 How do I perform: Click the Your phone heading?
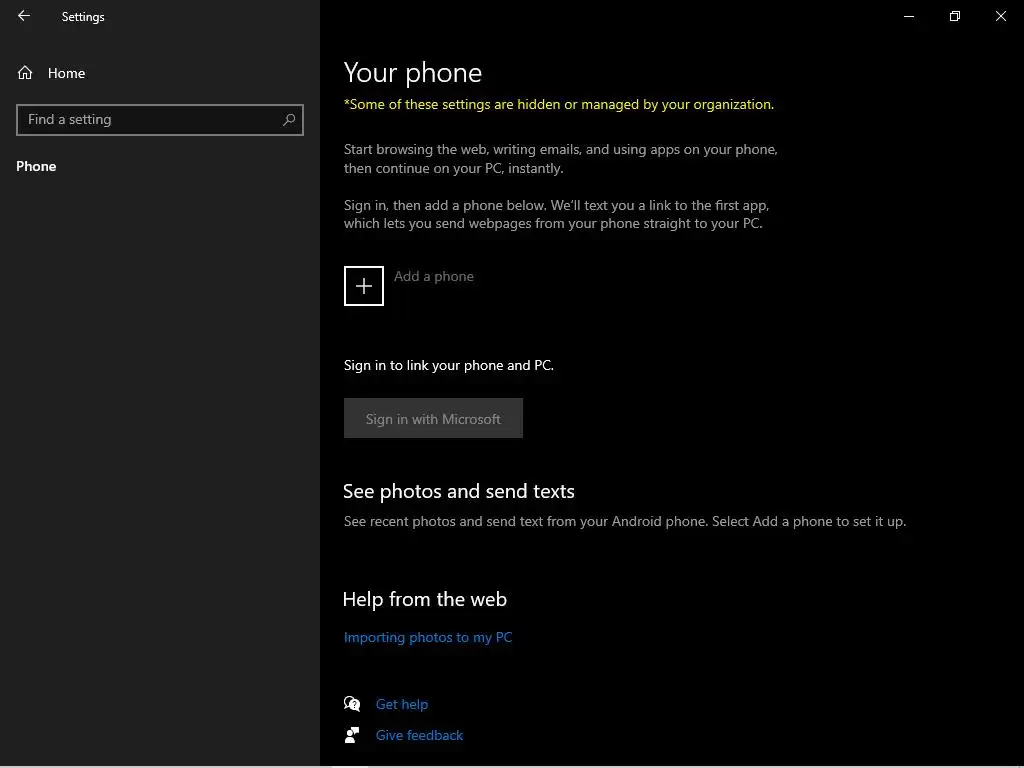point(413,72)
